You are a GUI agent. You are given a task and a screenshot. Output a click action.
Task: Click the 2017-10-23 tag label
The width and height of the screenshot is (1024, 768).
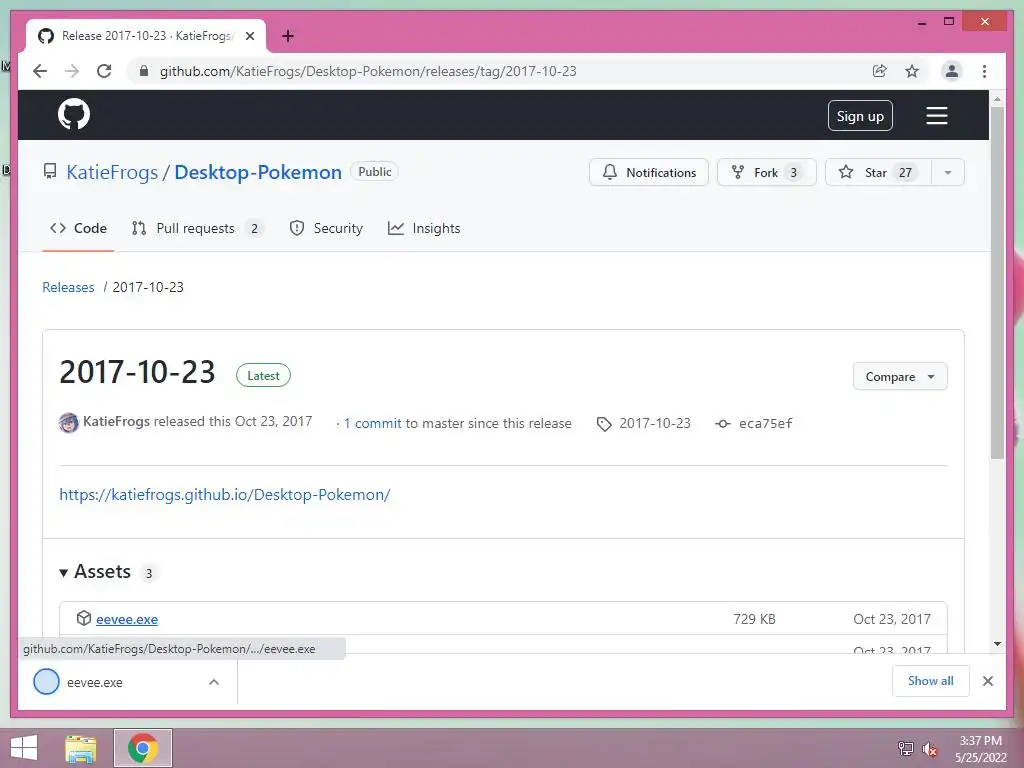coord(654,423)
